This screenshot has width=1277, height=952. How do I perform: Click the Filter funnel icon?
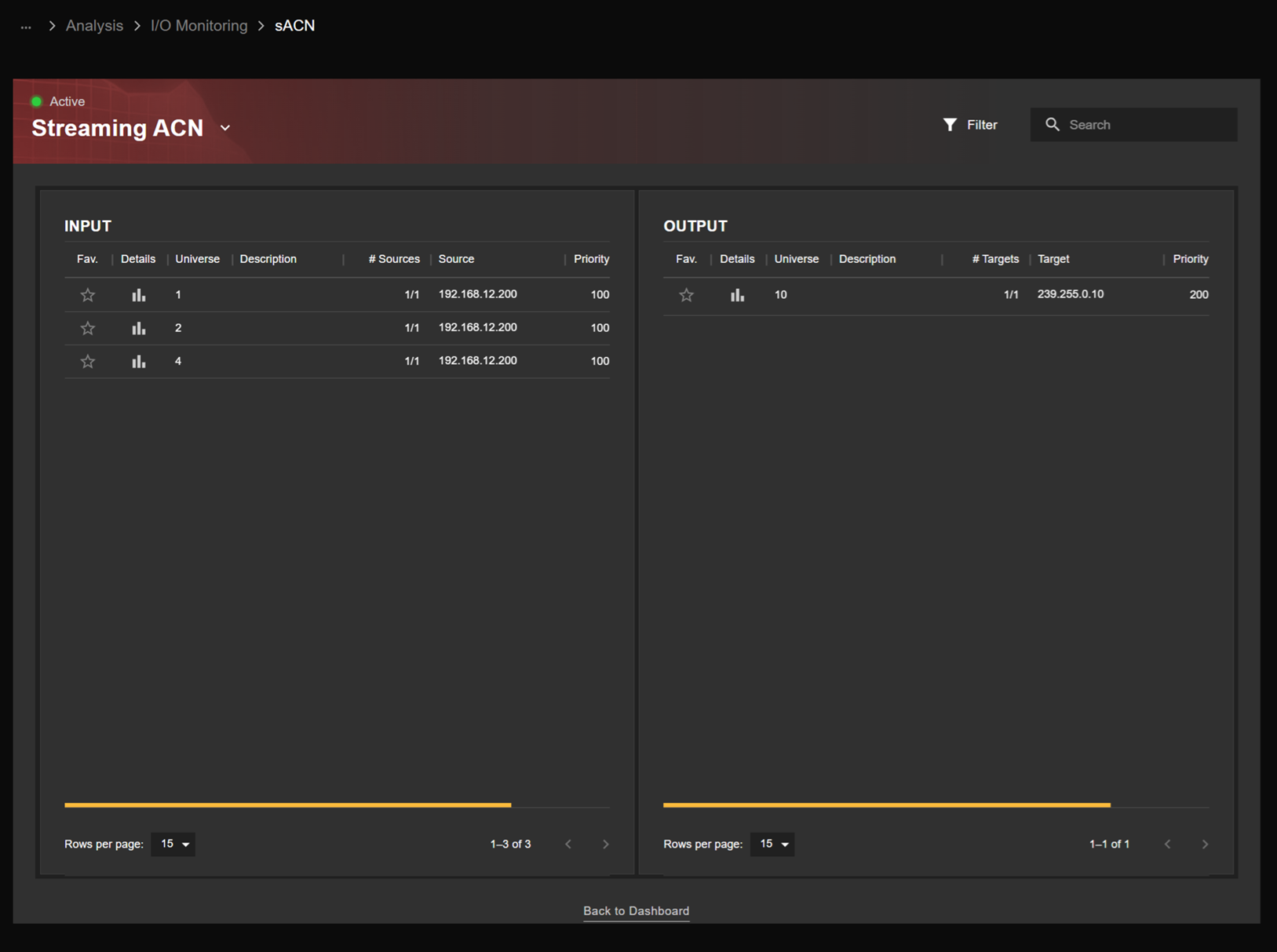(x=950, y=125)
